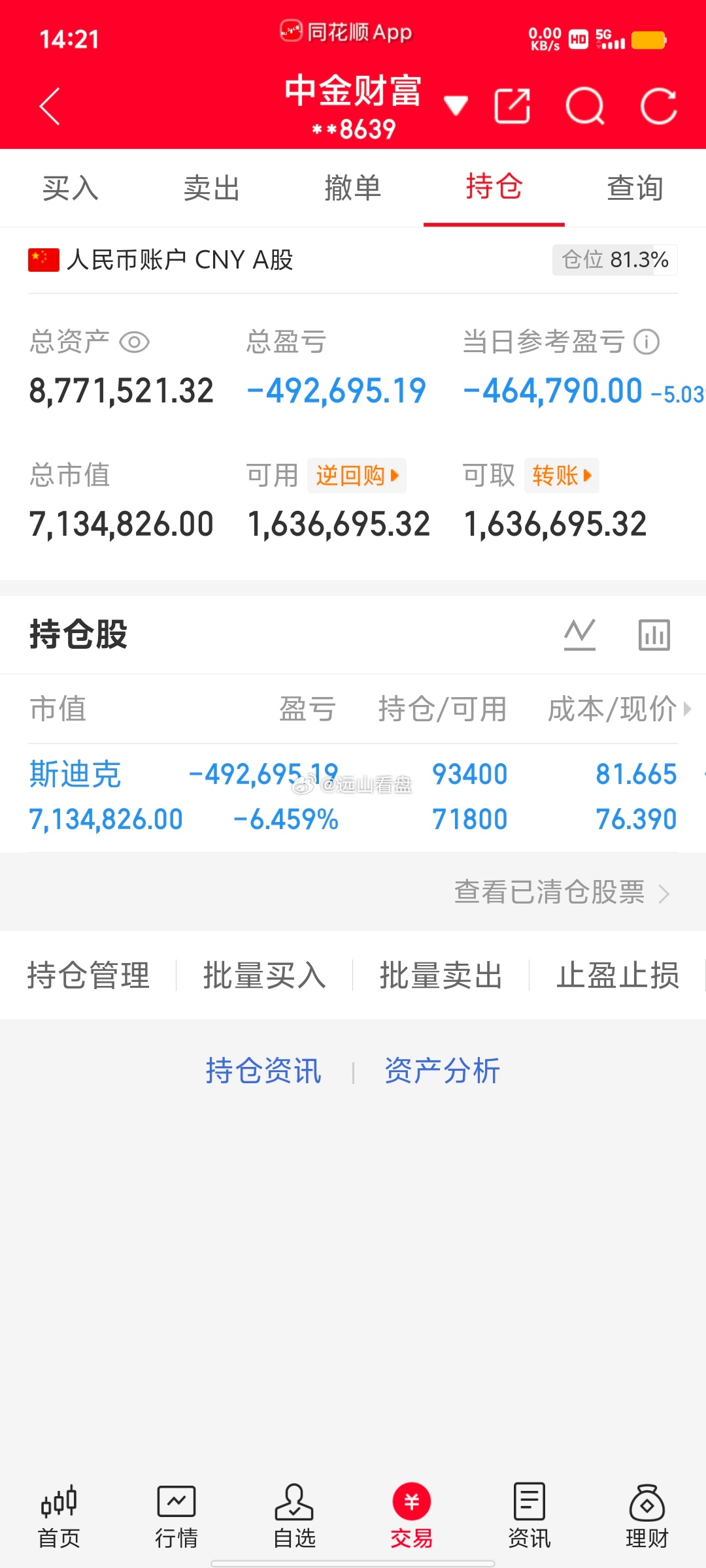Open the account switcher dropdown triangle
This screenshot has height=1568, width=706.
456,105
